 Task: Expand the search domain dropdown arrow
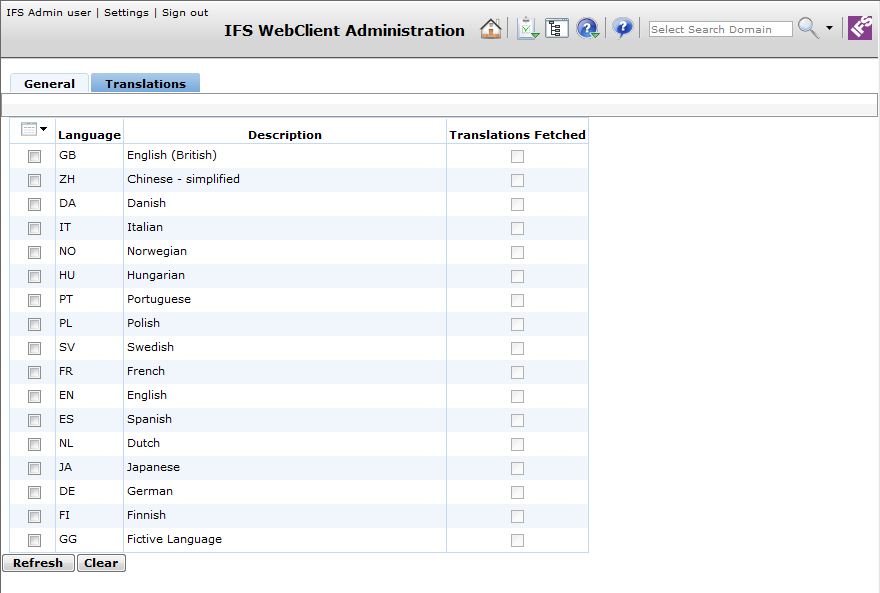(x=829, y=27)
